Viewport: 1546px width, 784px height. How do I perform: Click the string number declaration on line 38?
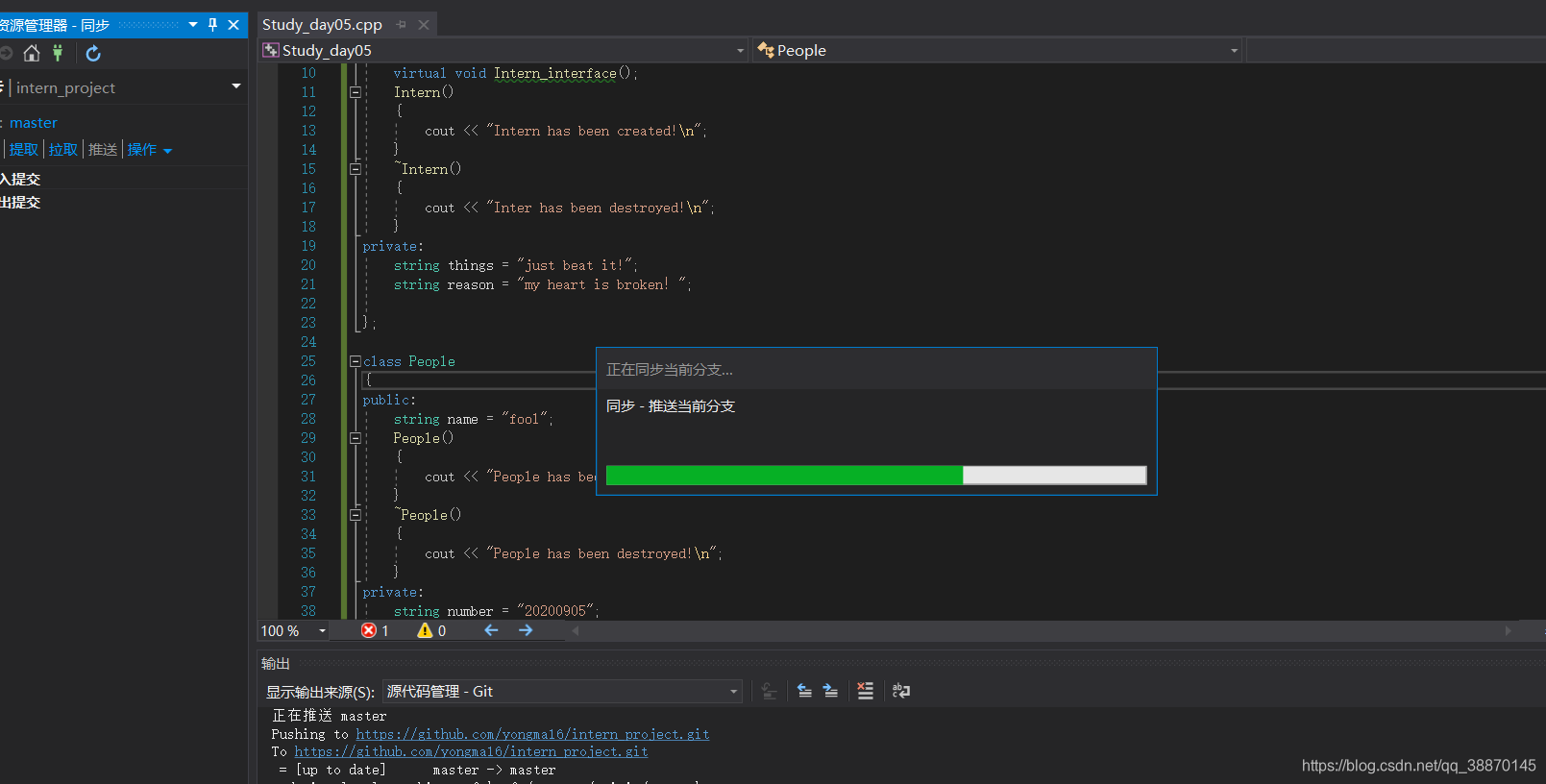[496, 611]
